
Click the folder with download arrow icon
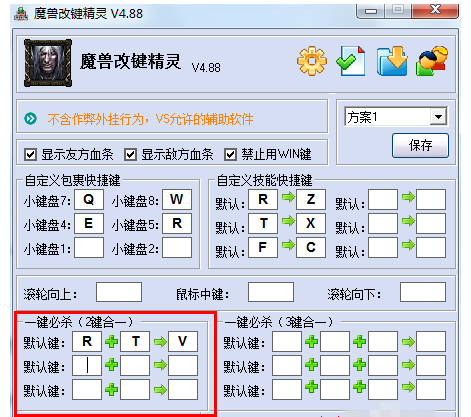coord(392,61)
